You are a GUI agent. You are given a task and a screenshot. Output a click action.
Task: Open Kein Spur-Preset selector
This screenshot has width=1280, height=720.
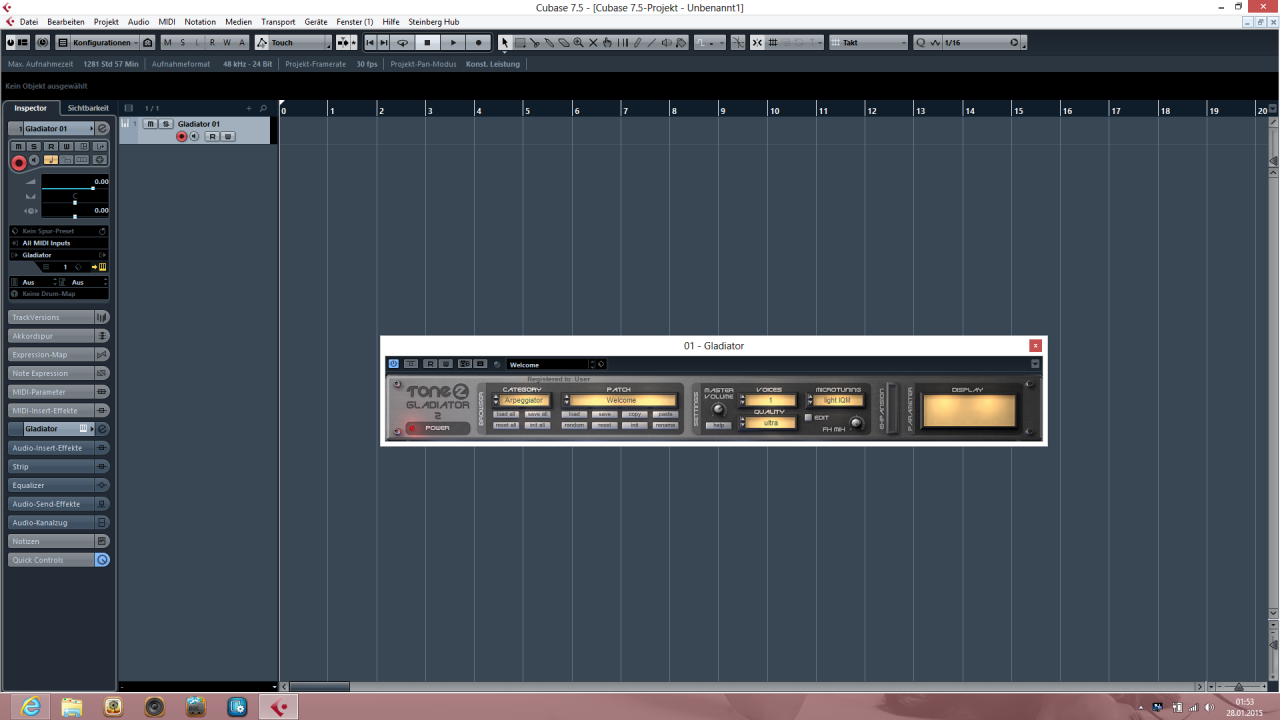click(59, 231)
